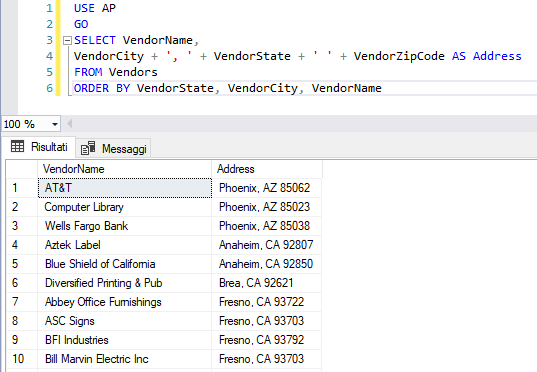Viewport: 537px width, 372px height.
Task: Place cursor on FROM Vendors line
Action: point(116,72)
